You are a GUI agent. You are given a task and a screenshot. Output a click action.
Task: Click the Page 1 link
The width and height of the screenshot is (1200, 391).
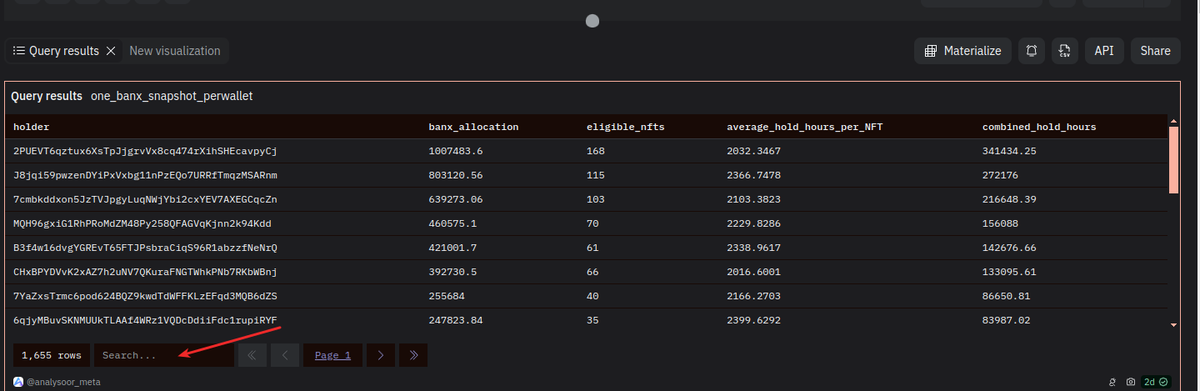[333, 355]
